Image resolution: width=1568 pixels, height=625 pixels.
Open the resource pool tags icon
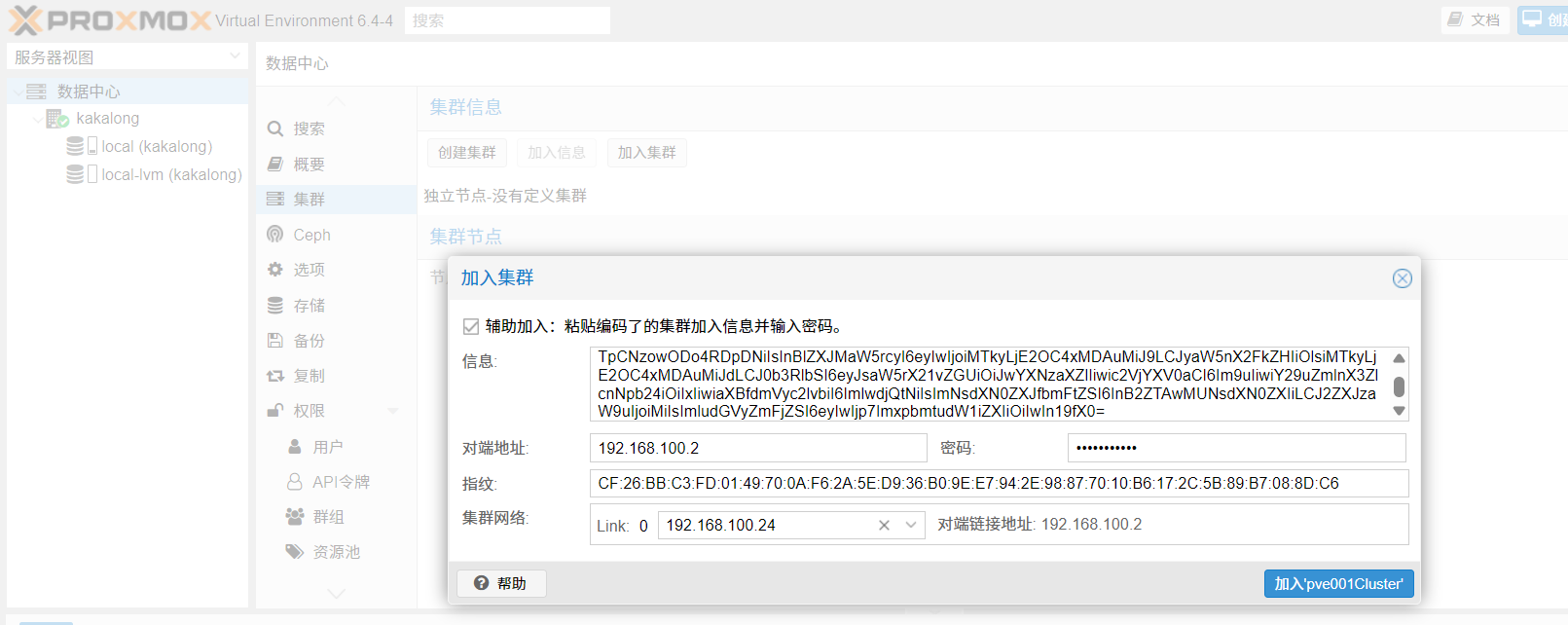click(x=294, y=552)
